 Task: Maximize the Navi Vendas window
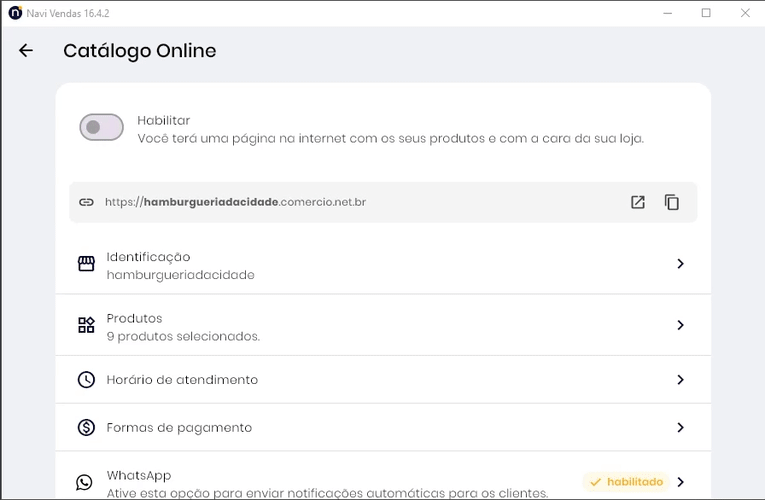pos(706,13)
